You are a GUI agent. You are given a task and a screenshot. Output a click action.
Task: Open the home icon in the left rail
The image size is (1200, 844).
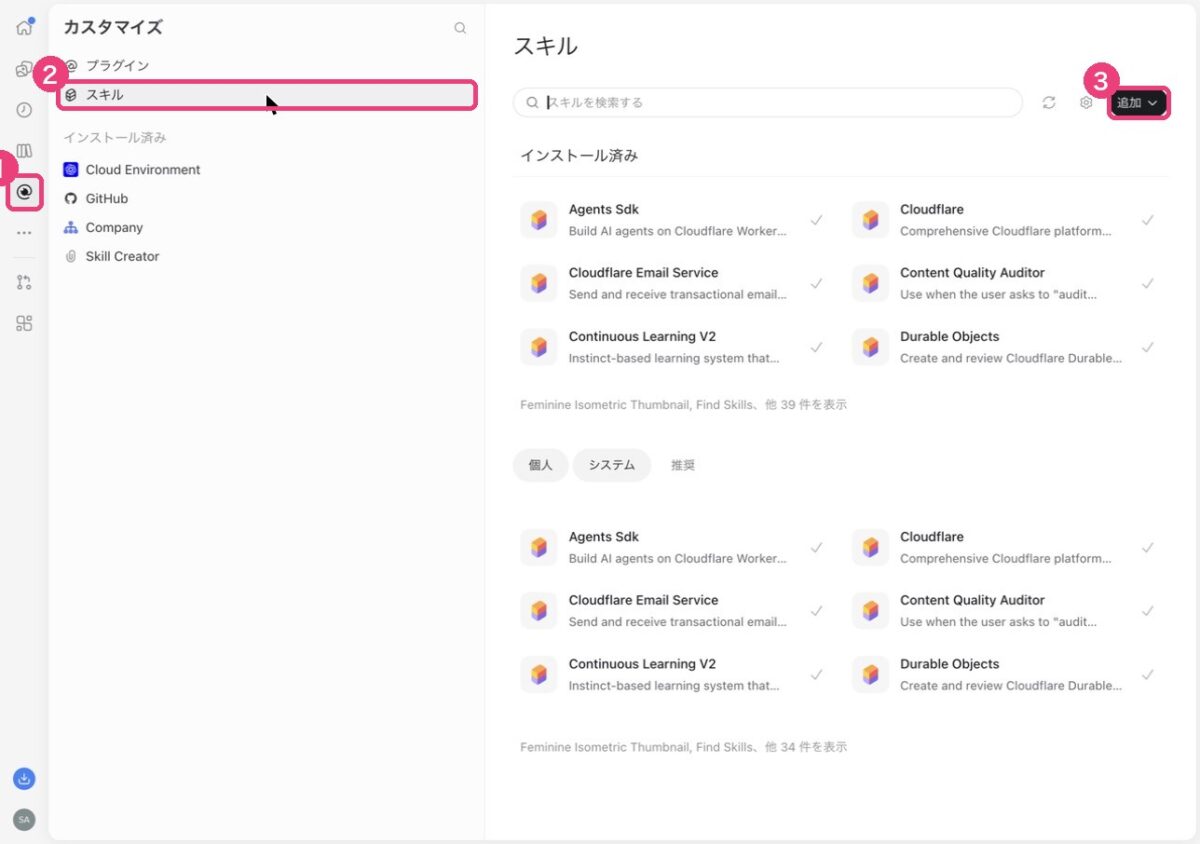[x=25, y=27]
